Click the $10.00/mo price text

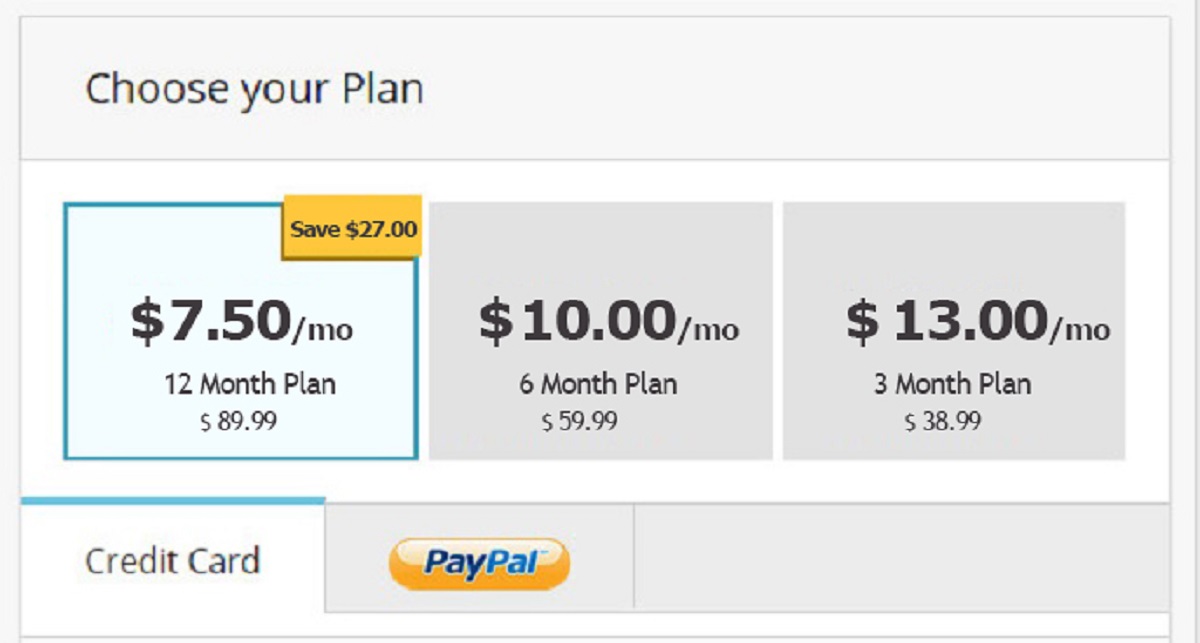click(608, 322)
